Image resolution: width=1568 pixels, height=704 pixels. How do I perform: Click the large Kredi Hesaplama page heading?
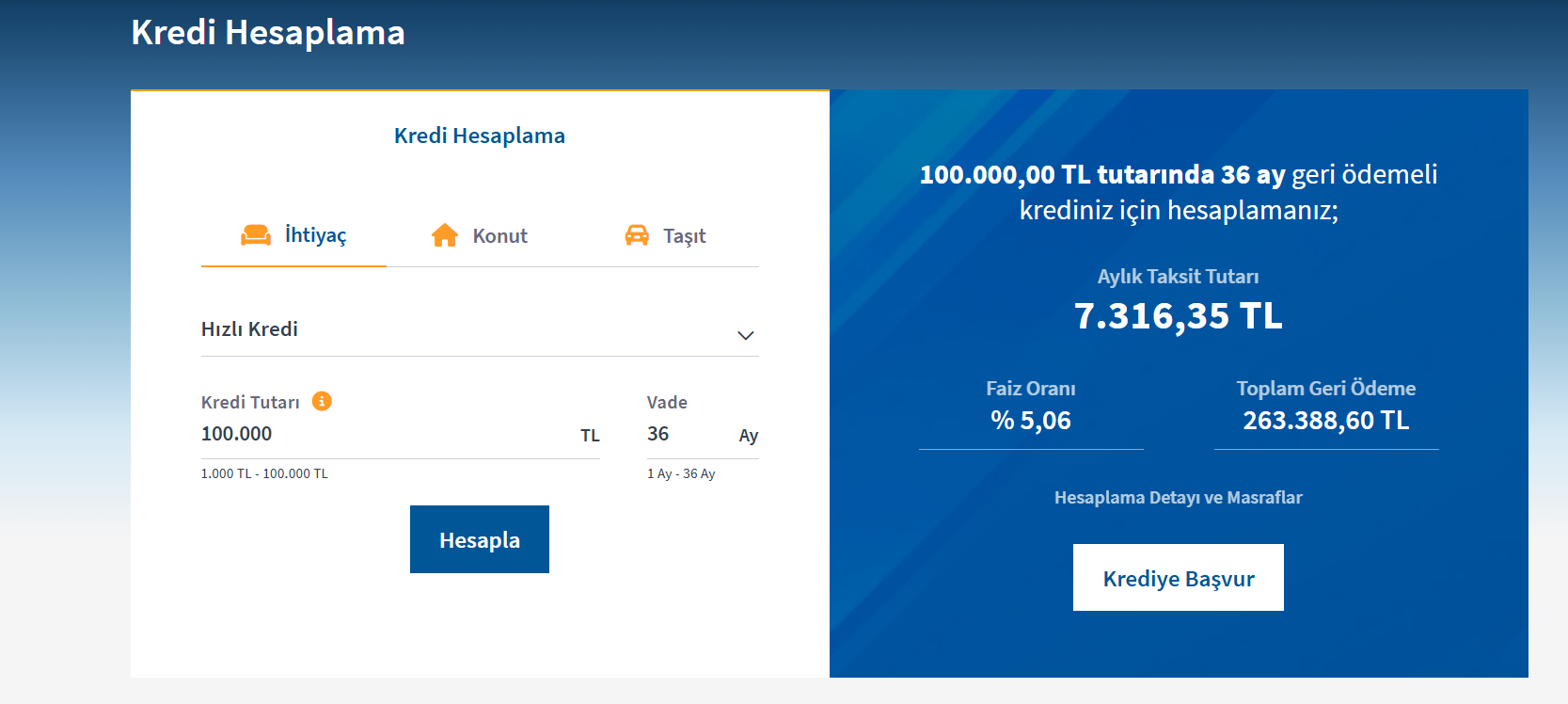268,33
